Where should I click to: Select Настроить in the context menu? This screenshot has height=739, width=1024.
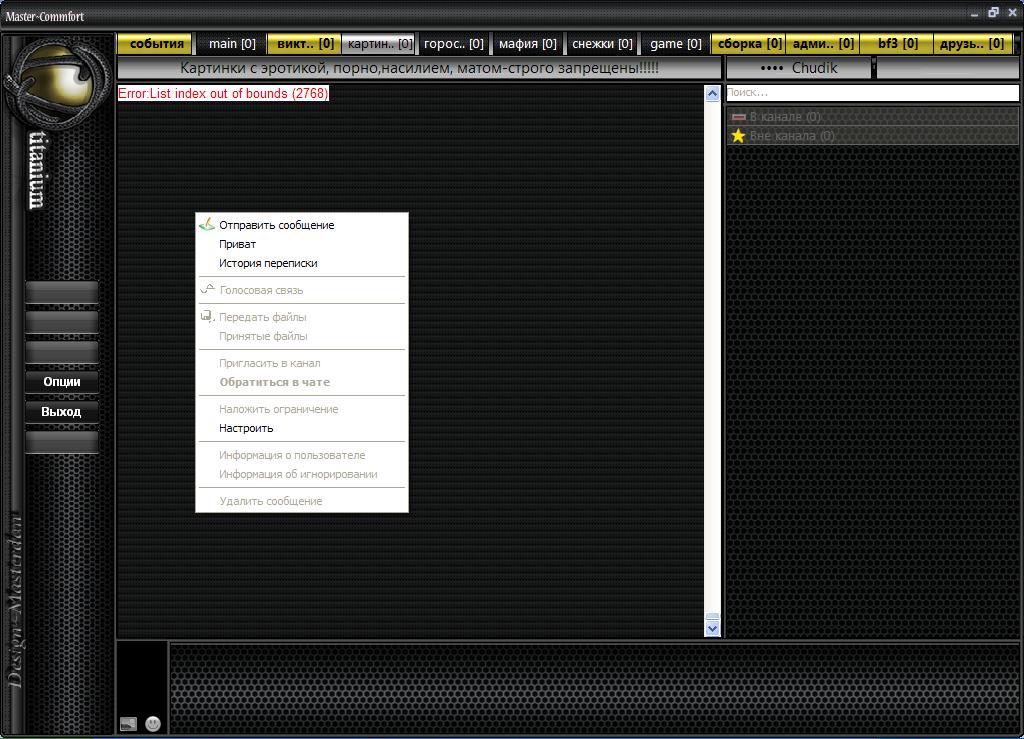click(x=246, y=428)
